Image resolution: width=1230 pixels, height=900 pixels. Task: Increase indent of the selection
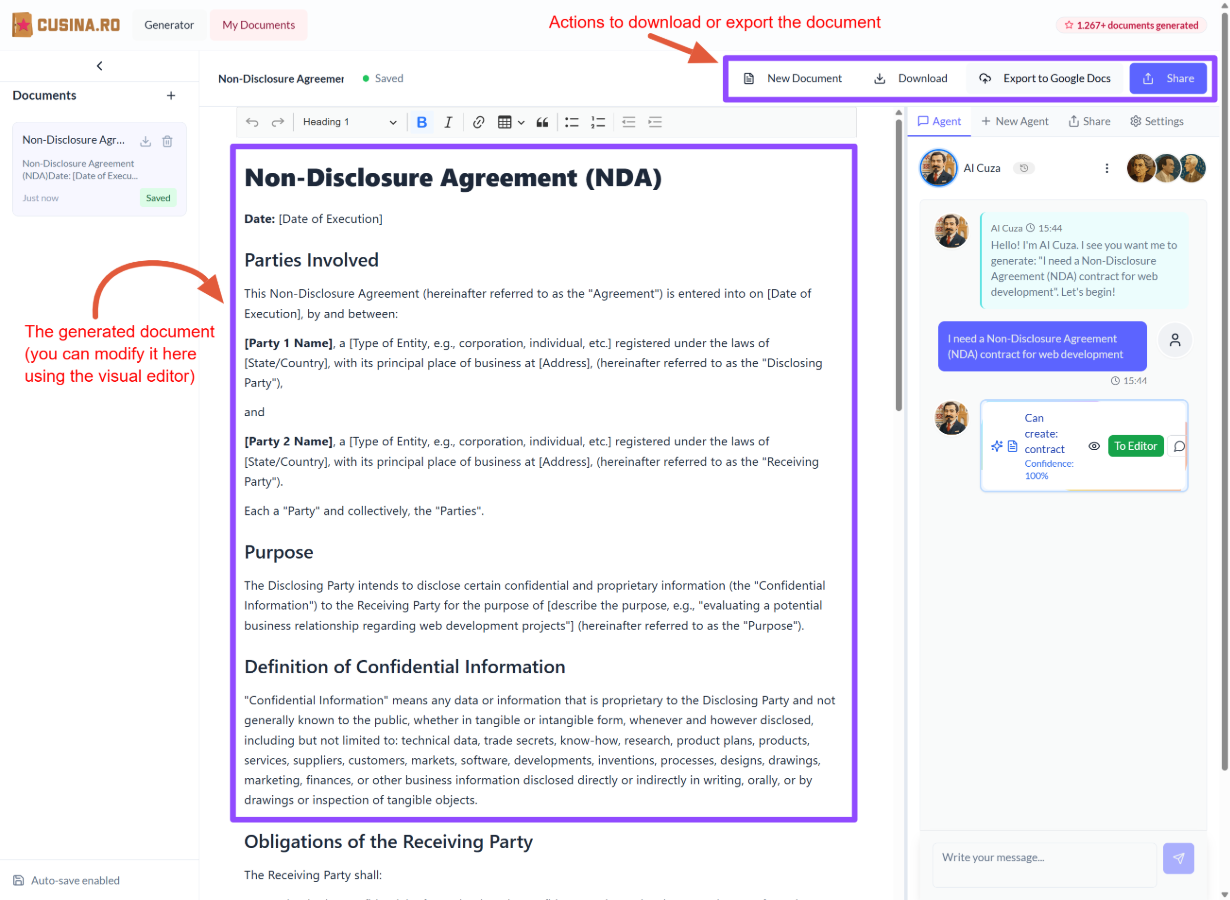[x=655, y=122]
